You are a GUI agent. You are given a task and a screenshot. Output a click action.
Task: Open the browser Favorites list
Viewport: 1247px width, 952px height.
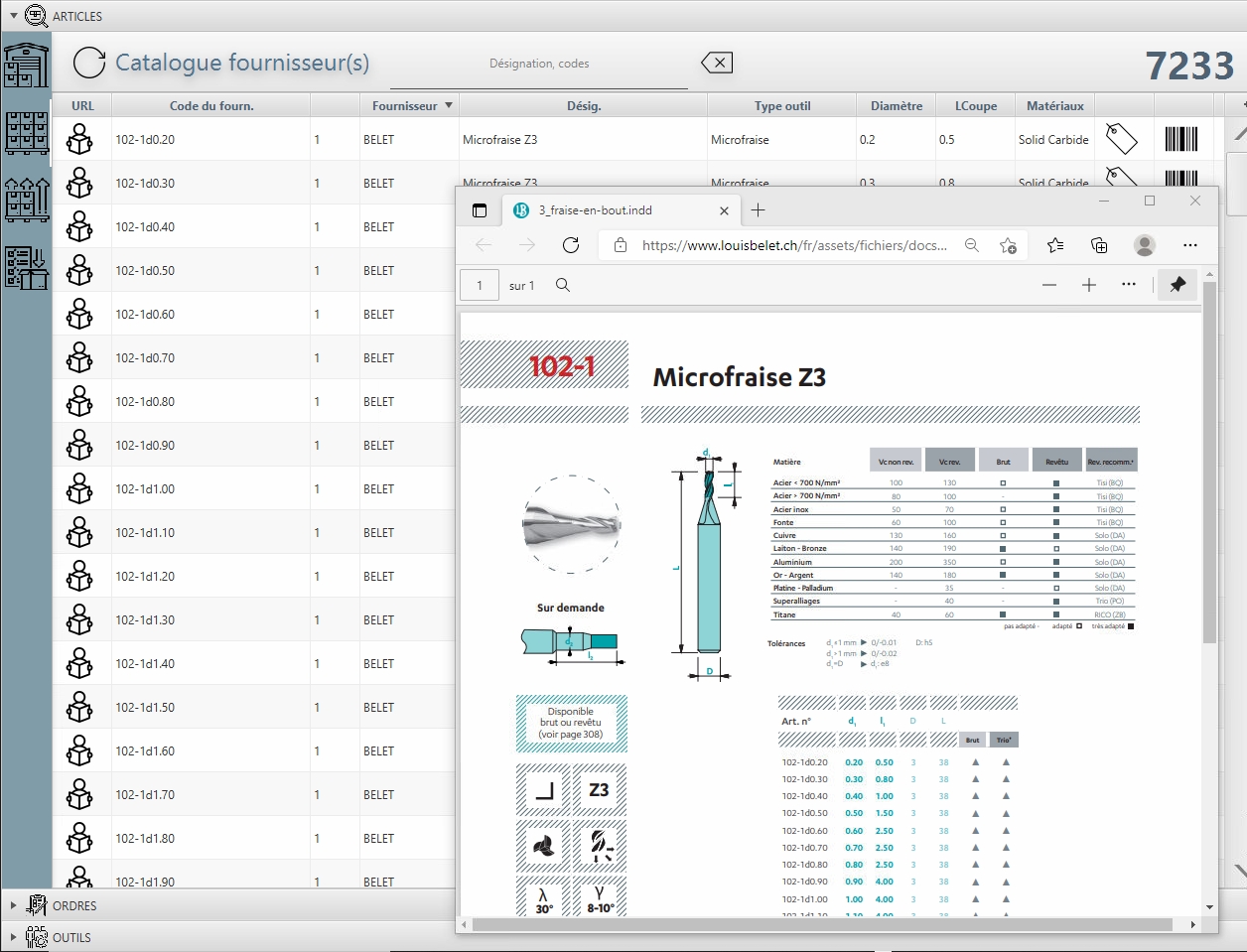[1055, 245]
